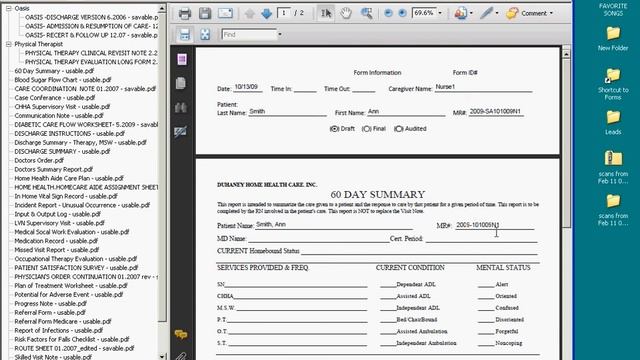The image size is (640, 360).
Task: Select the Final radio button
Action: (x=366, y=129)
